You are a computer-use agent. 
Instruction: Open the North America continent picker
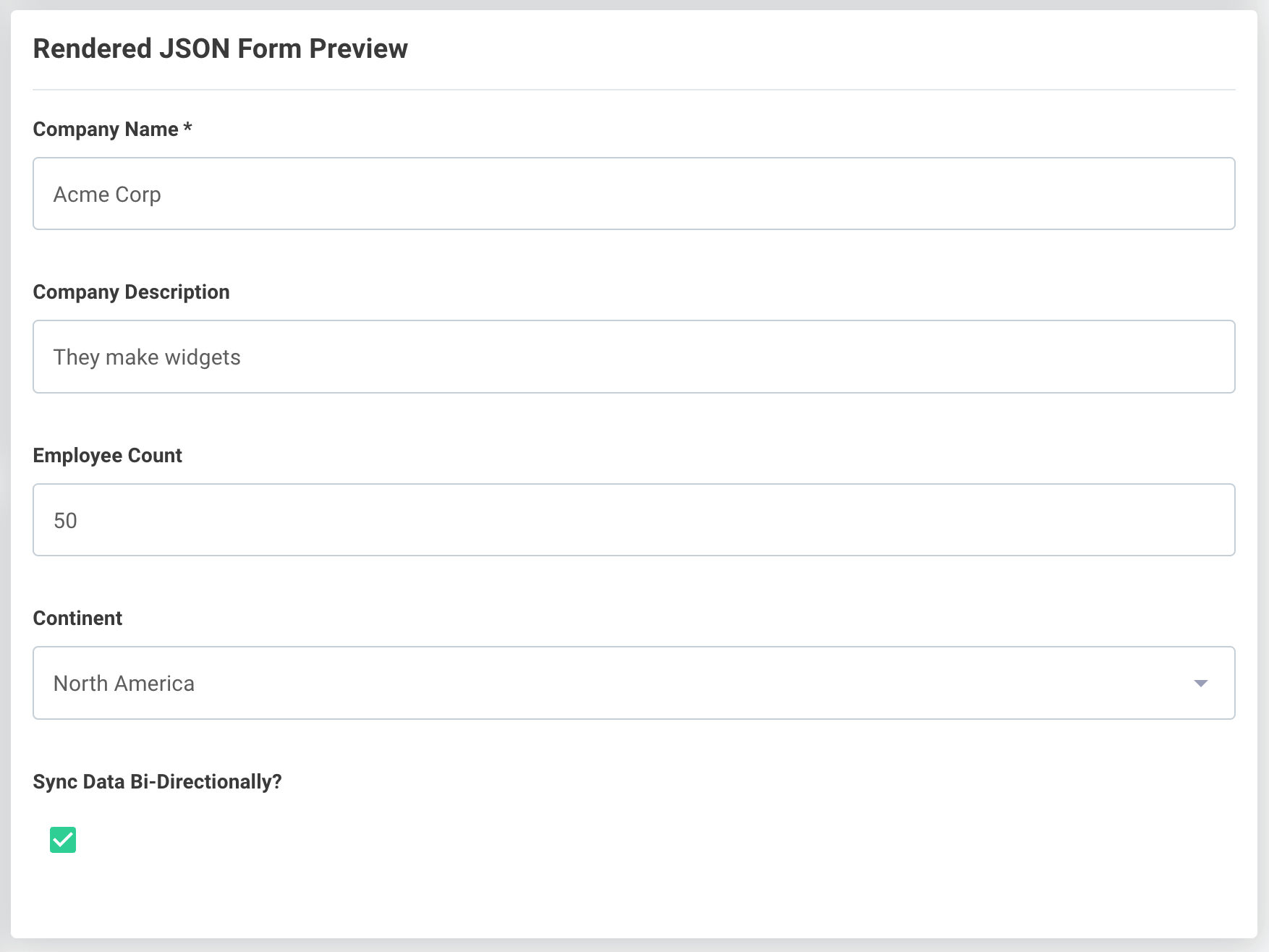633,682
